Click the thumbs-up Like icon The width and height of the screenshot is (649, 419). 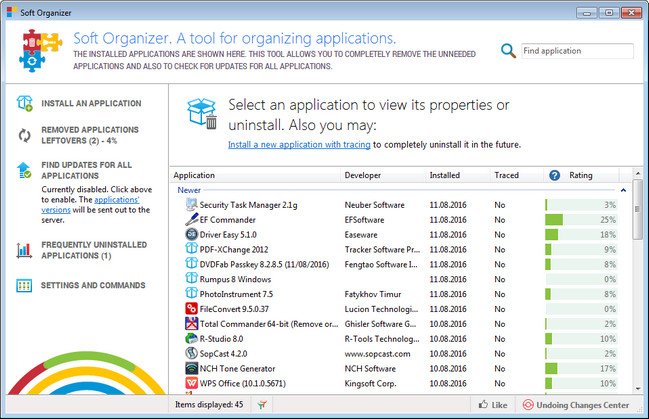pyautogui.click(x=483, y=405)
